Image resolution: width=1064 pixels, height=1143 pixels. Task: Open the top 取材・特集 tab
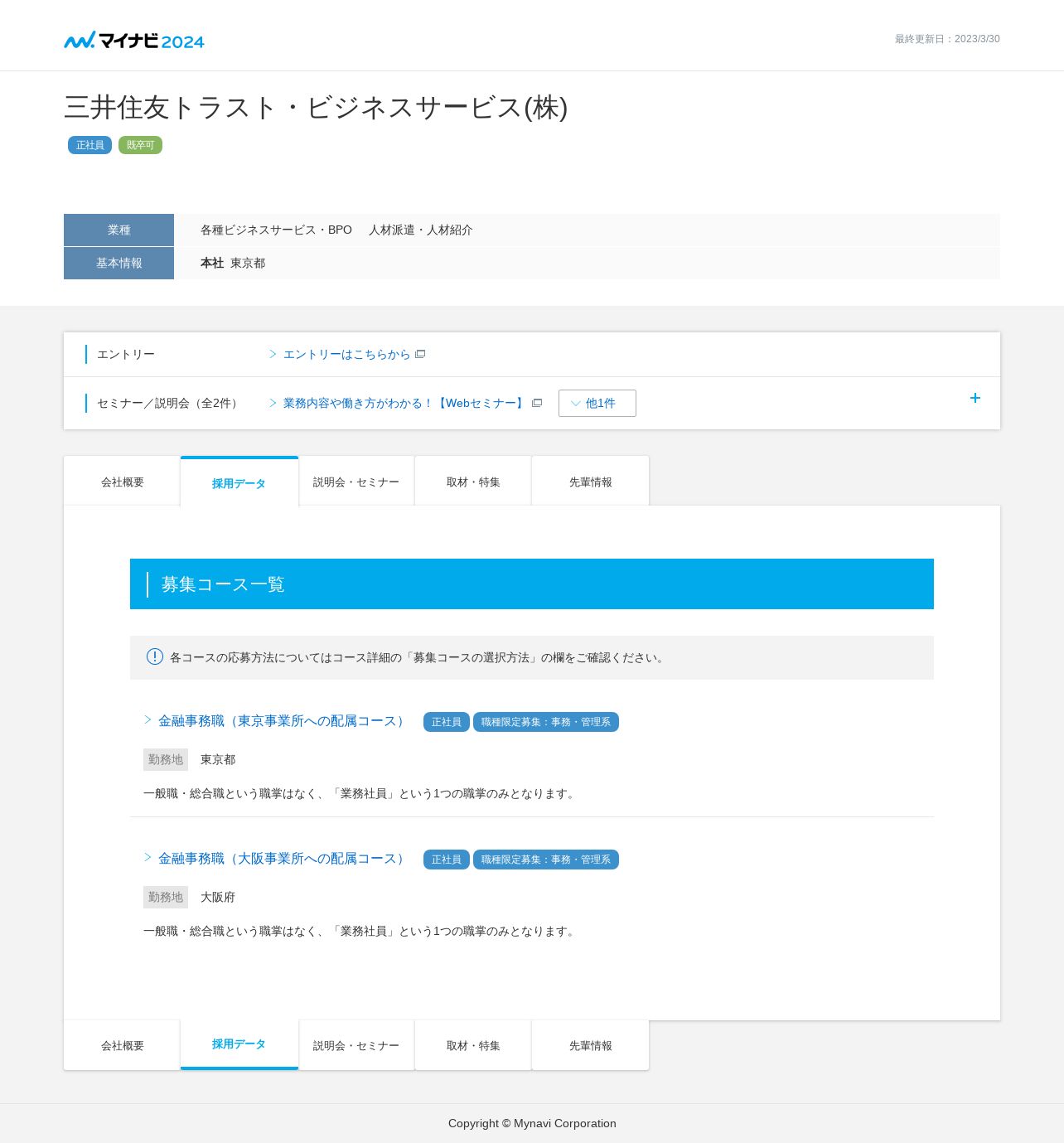pyautogui.click(x=473, y=481)
